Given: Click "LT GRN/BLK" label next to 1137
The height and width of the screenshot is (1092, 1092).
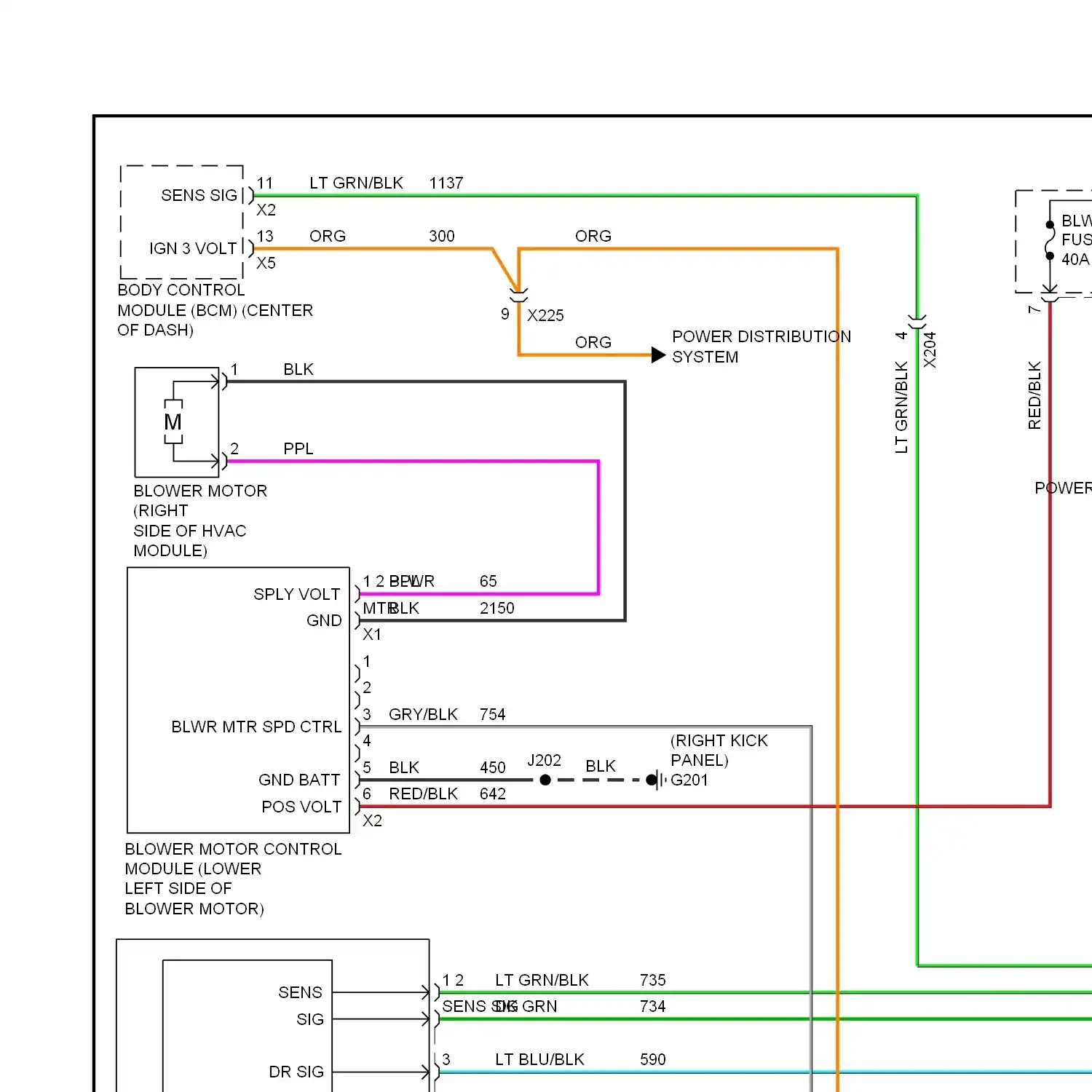Looking at the screenshot, I should (x=357, y=183).
